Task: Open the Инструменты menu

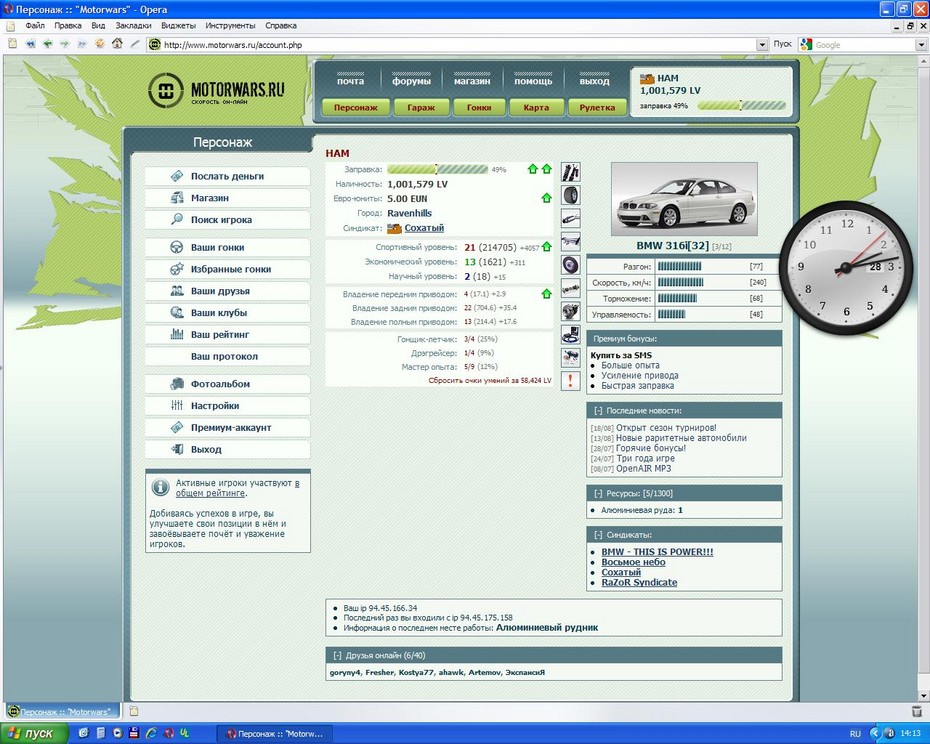Action: coord(230,26)
